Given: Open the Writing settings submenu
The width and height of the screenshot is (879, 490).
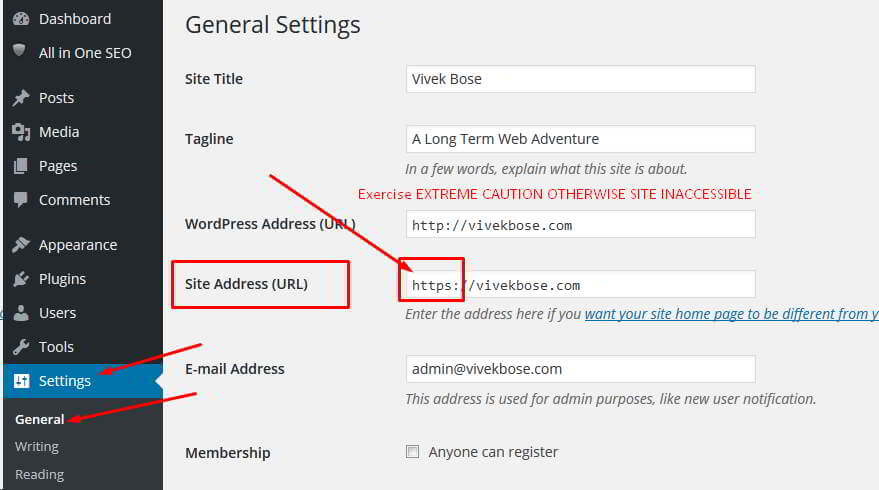Looking at the screenshot, I should click(x=37, y=446).
